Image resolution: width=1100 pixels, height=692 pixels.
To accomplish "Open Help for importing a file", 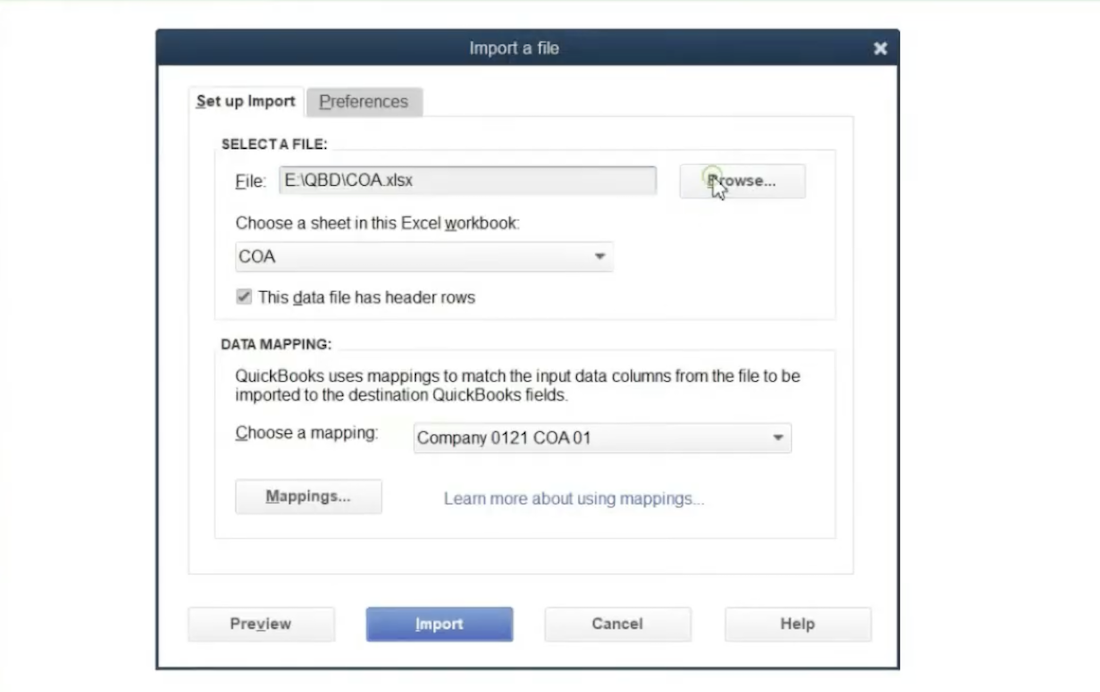I will click(x=798, y=624).
